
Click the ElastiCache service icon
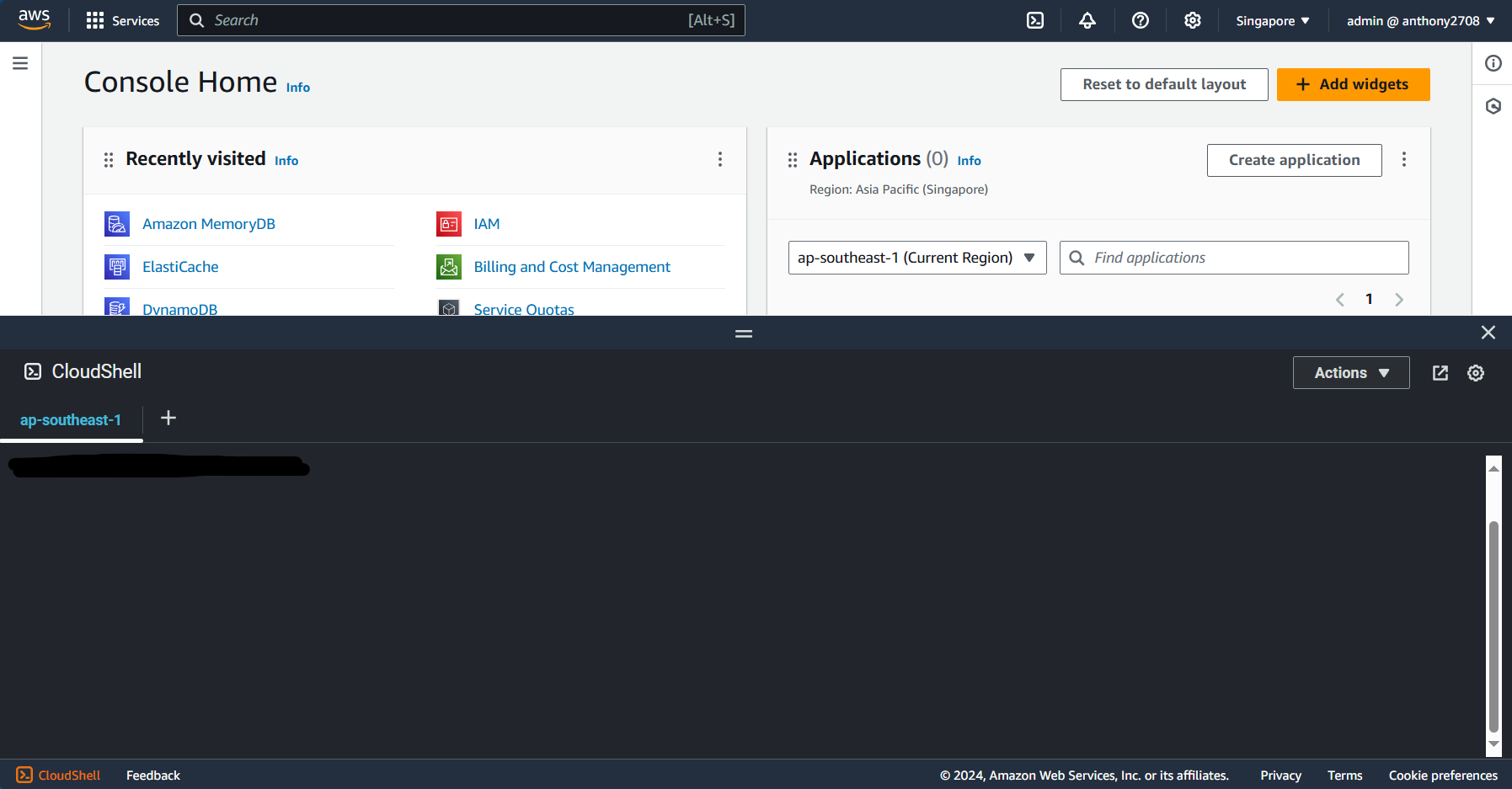(x=117, y=267)
